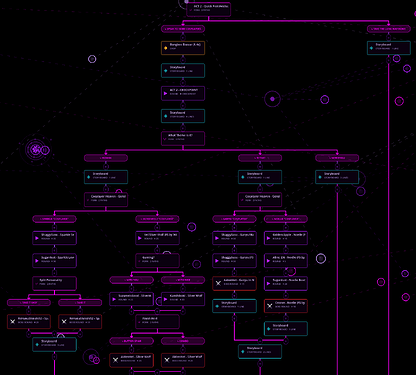Click the white-outlined circle marker right of the Noodle branch

tap(321, 258)
